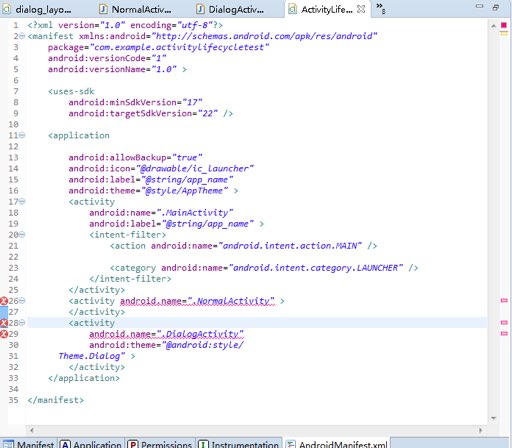
Task: Open the hidden editors overflow list
Action: coord(381,8)
